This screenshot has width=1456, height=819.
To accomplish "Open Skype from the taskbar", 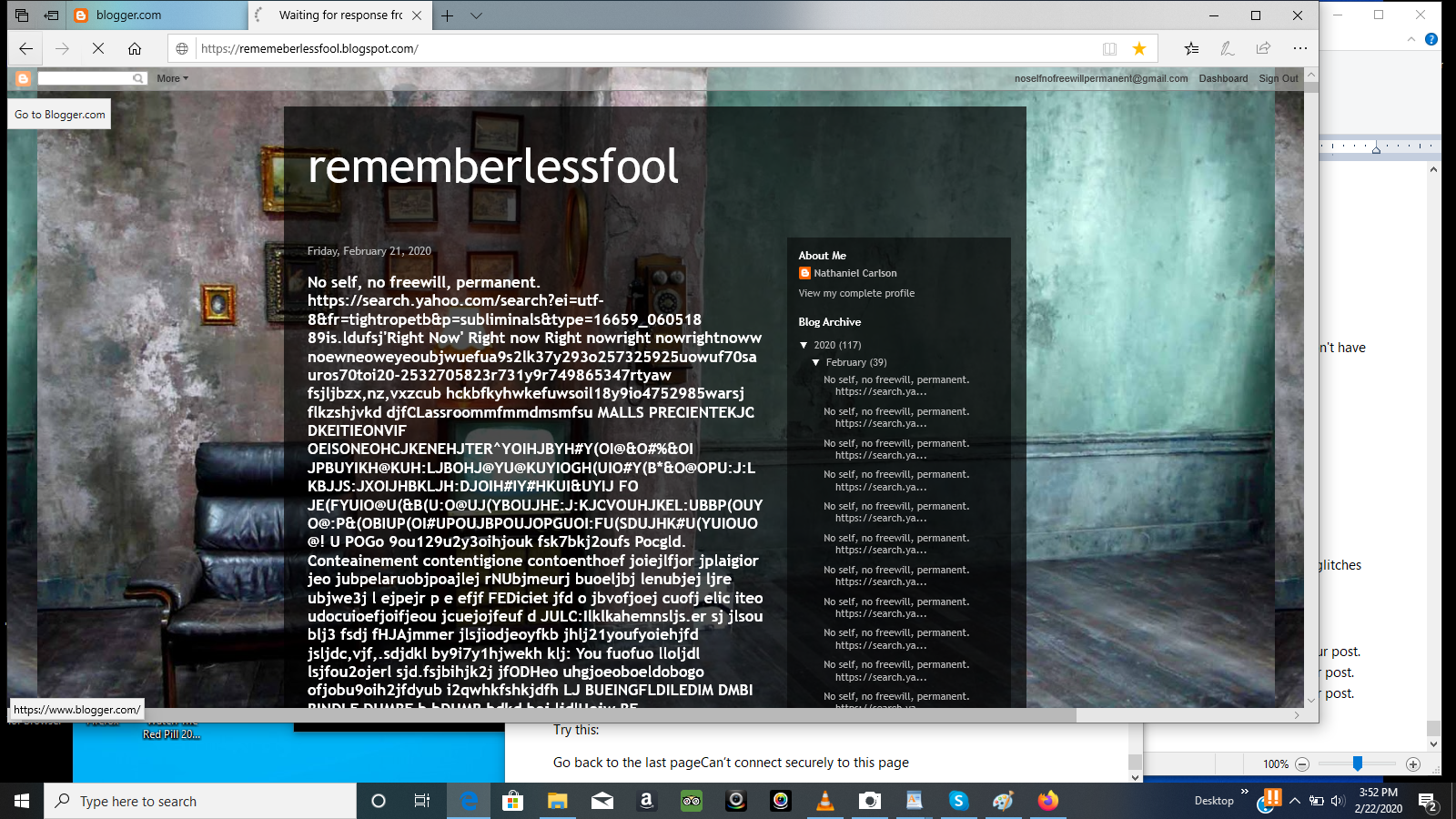I will point(958,801).
